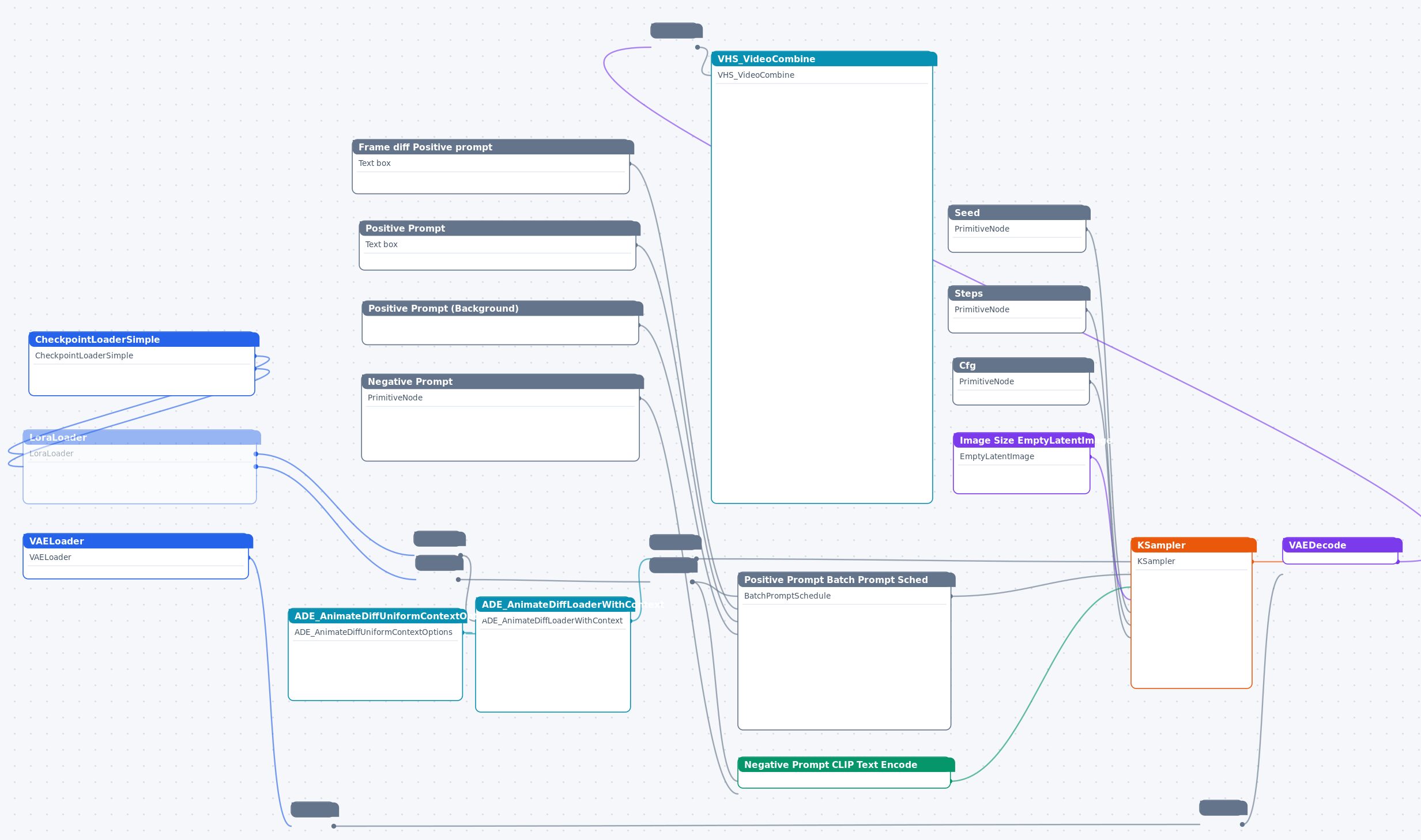This screenshot has height=840, width=1421.
Task: Click 'Text box' label under Positive Prompt
Action: tap(381, 244)
